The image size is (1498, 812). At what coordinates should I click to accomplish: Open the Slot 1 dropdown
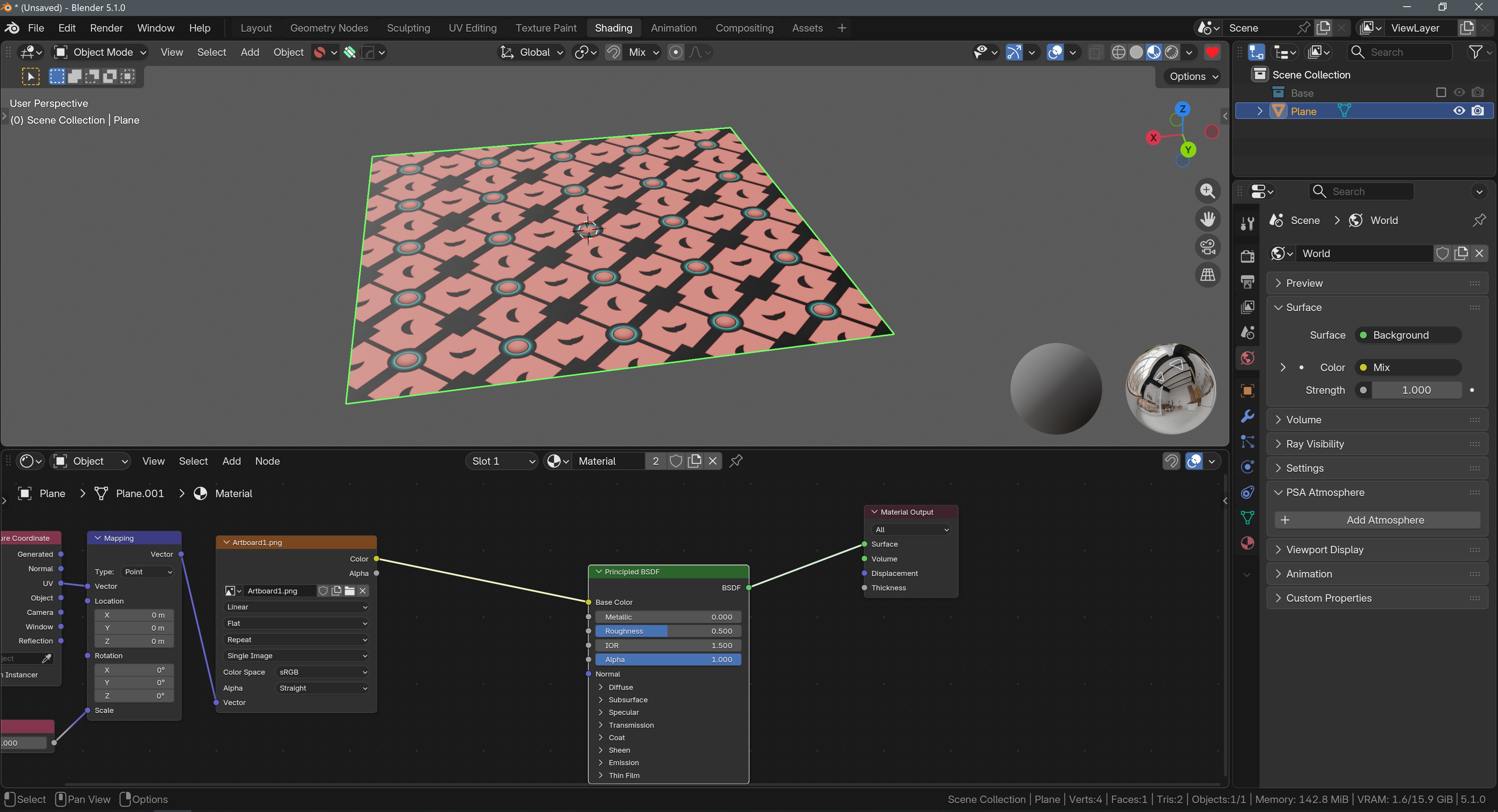pos(502,461)
